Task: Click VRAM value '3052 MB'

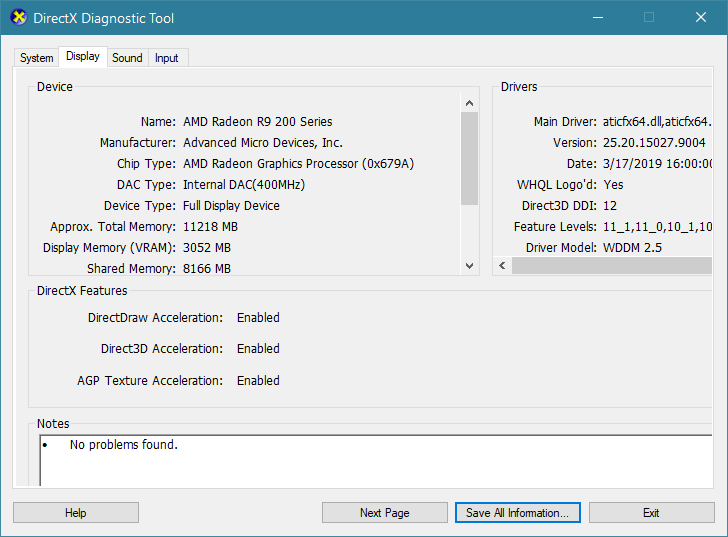Action: pyautogui.click(x=207, y=248)
